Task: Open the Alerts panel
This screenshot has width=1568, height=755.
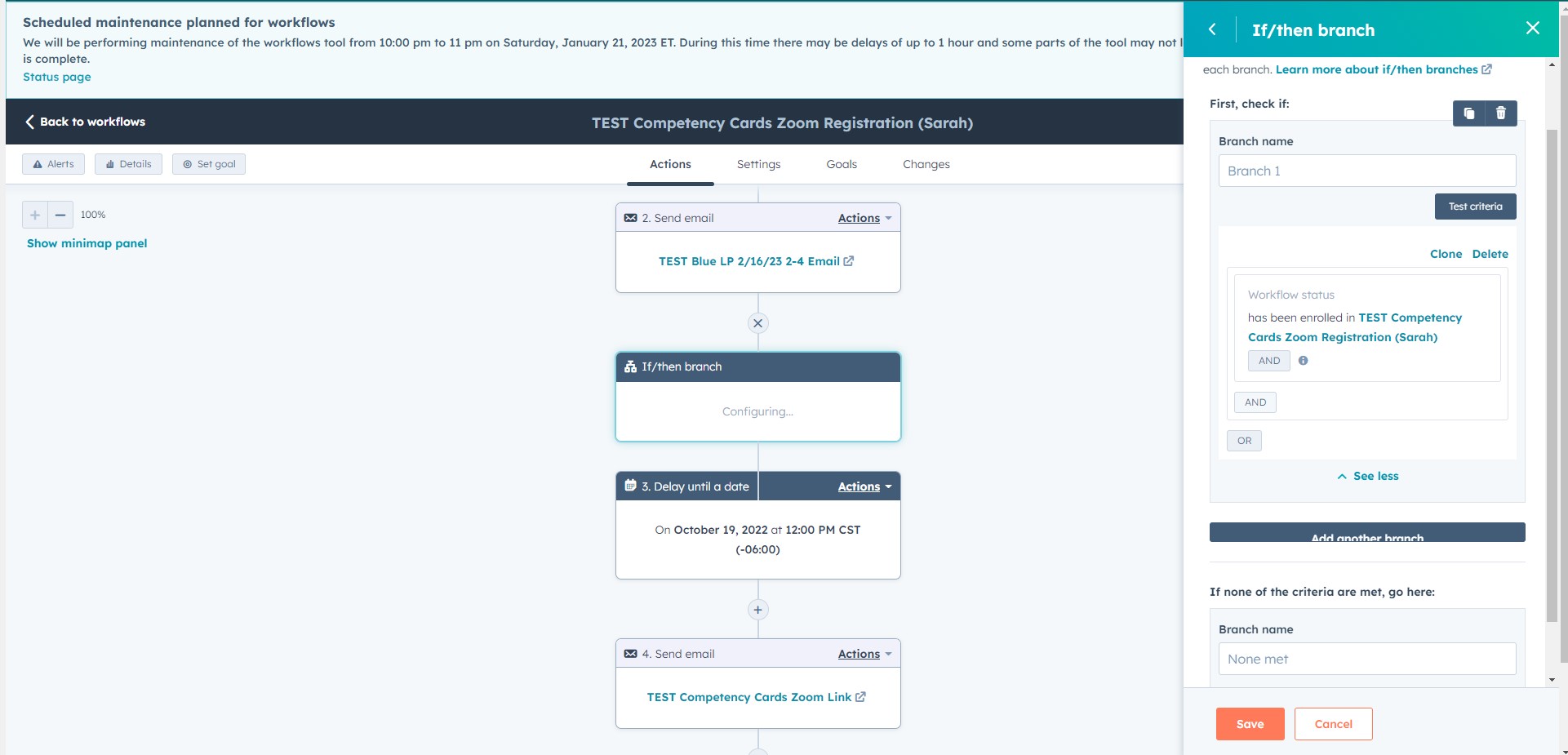Action: coord(52,163)
